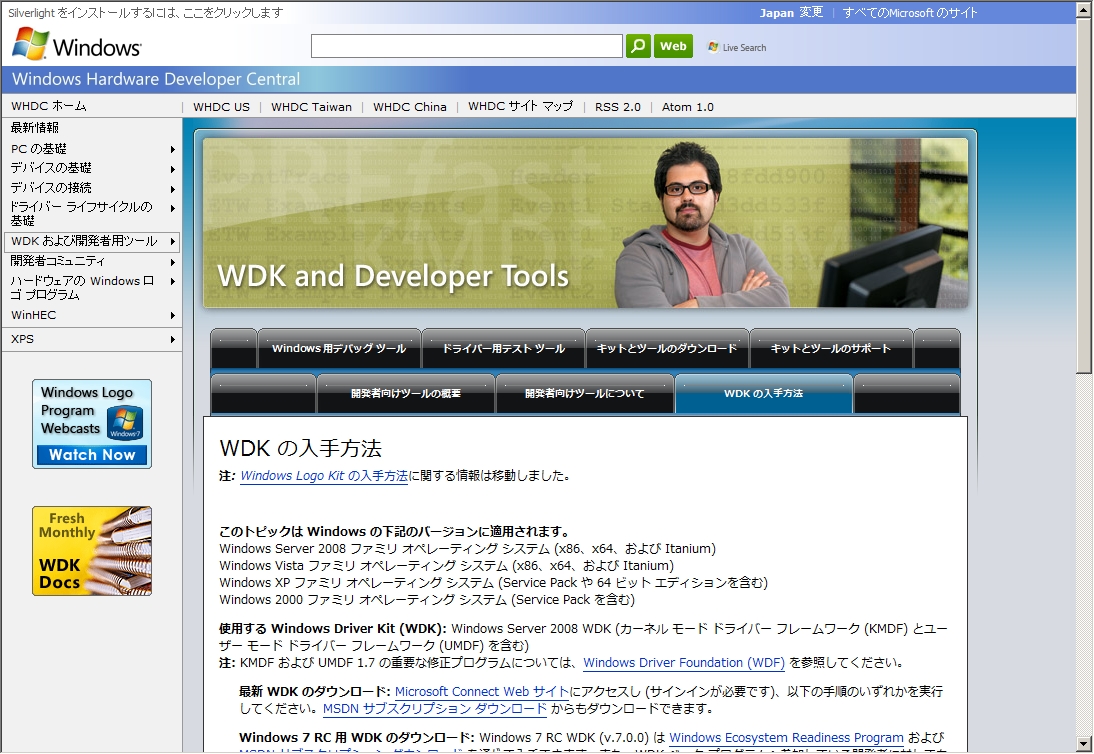Select the Windows 用デバッグ ツール tab
The width and height of the screenshot is (1094, 754).
click(339, 349)
